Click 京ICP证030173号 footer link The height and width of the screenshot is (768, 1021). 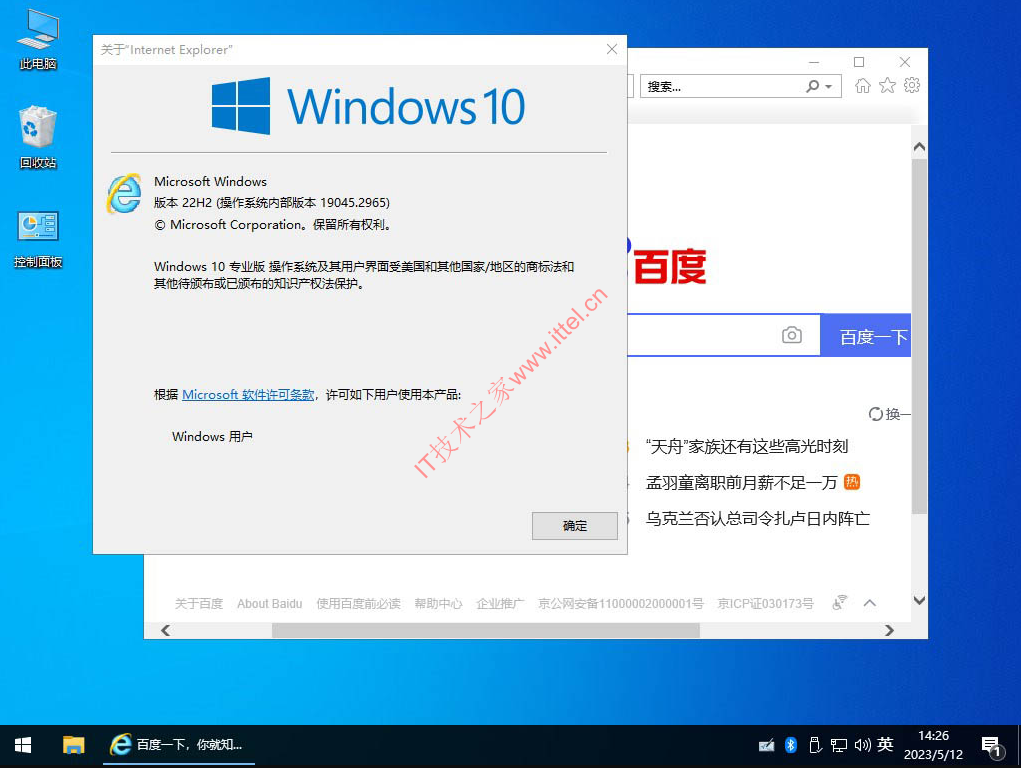765,603
